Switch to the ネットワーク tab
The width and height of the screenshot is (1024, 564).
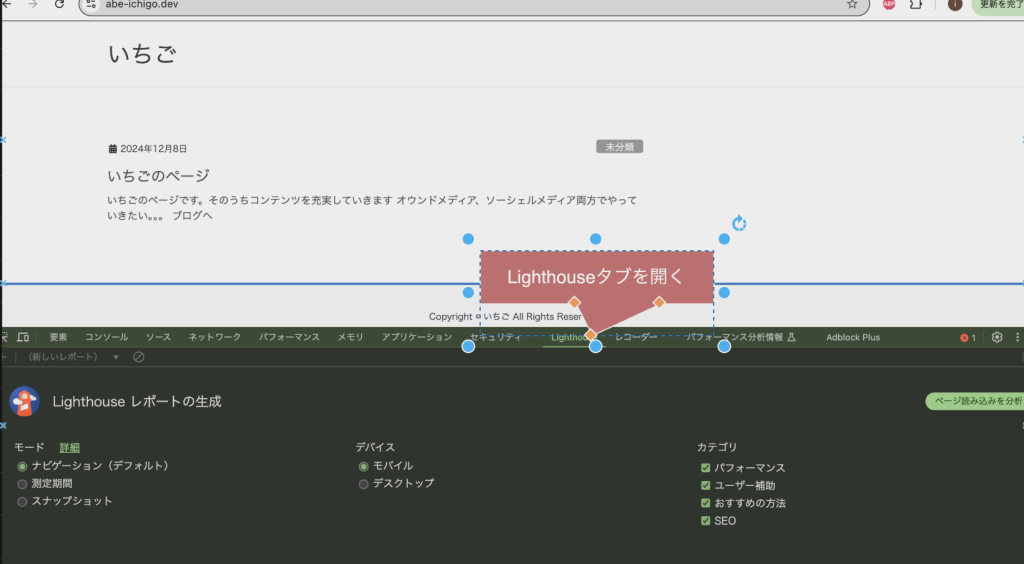[215, 338]
